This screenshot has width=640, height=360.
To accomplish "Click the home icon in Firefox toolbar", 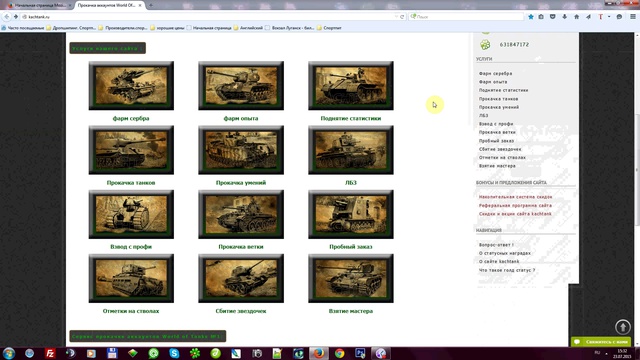I will tap(576, 17).
